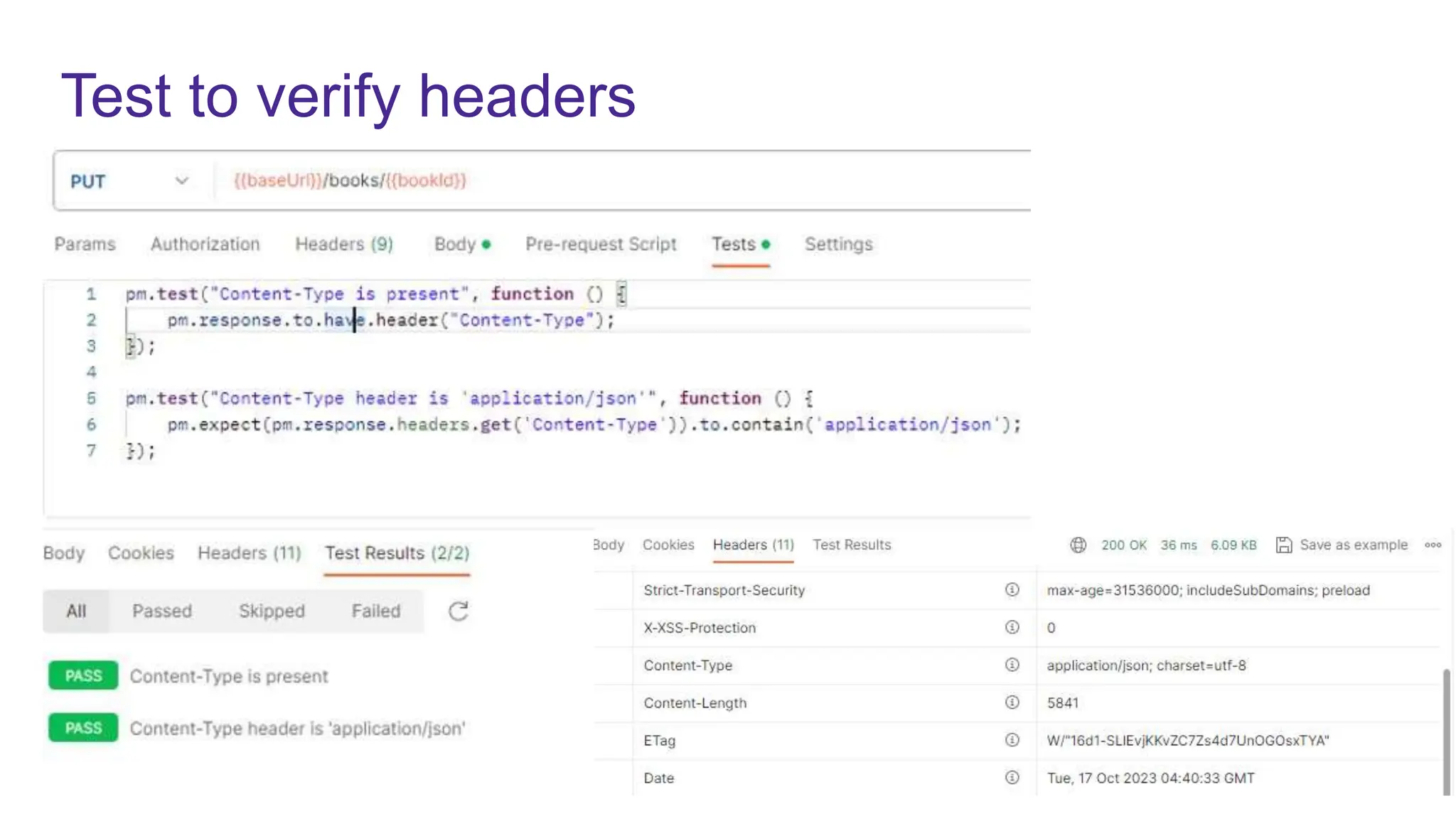Click the Strict-Transport-Security header name
Screen dimensions: 1456x819
click(724, 590)
